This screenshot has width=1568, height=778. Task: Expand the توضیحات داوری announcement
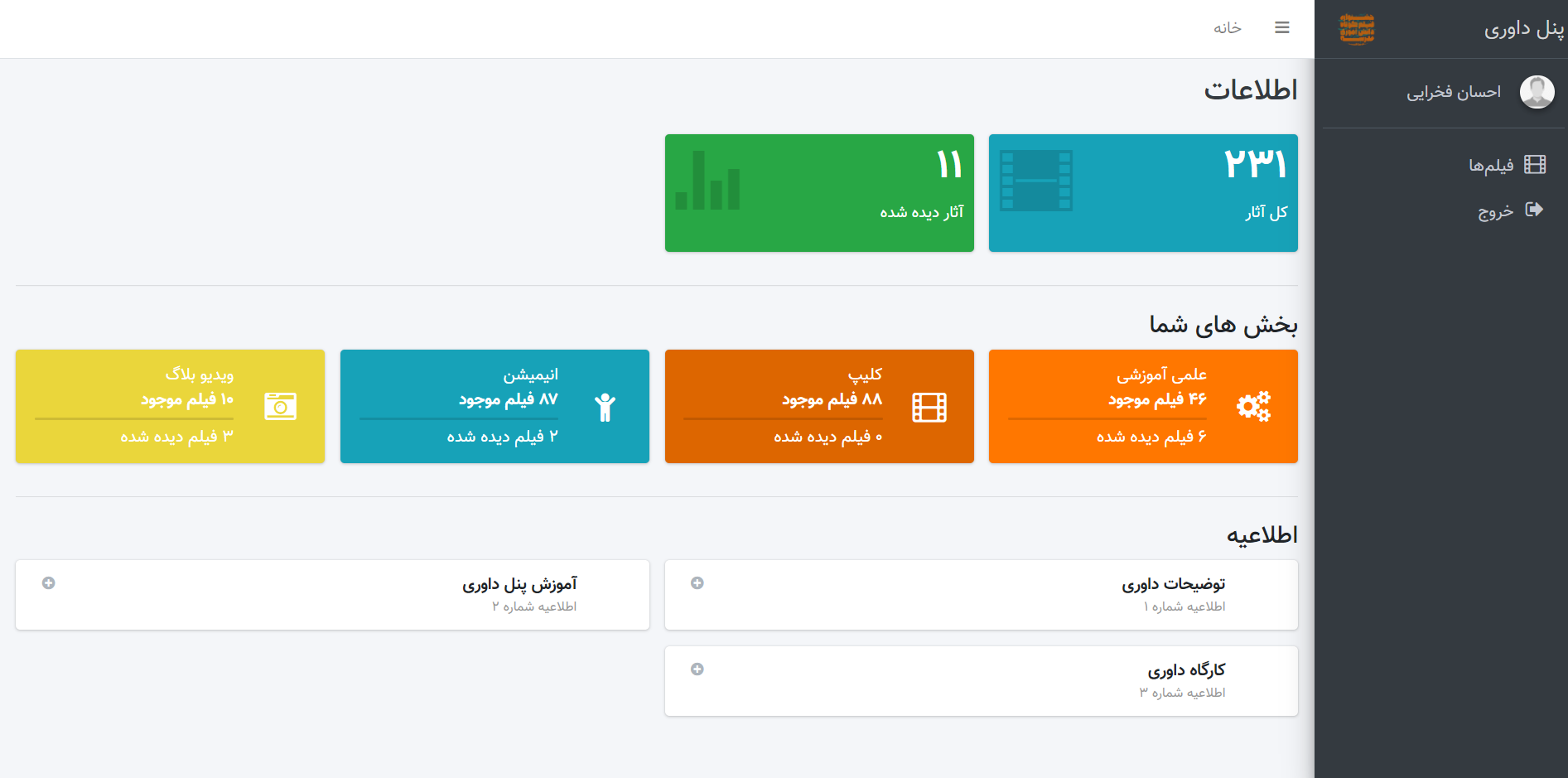(x=697, y=583)
